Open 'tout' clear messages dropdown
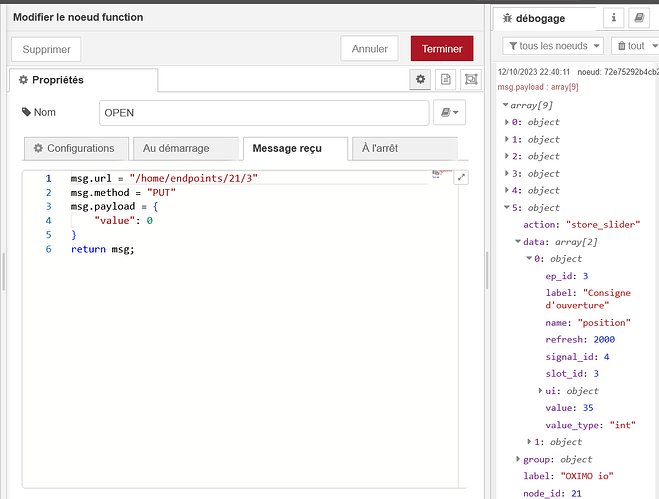 coord(634,46)
